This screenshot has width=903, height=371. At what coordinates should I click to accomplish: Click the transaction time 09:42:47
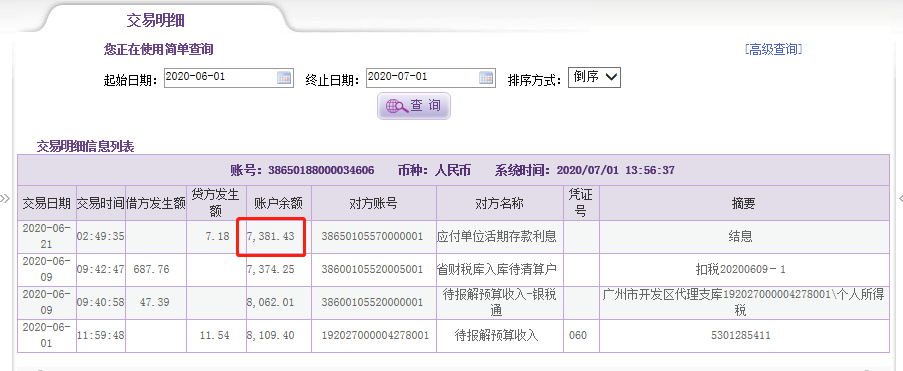coord(101,270)
